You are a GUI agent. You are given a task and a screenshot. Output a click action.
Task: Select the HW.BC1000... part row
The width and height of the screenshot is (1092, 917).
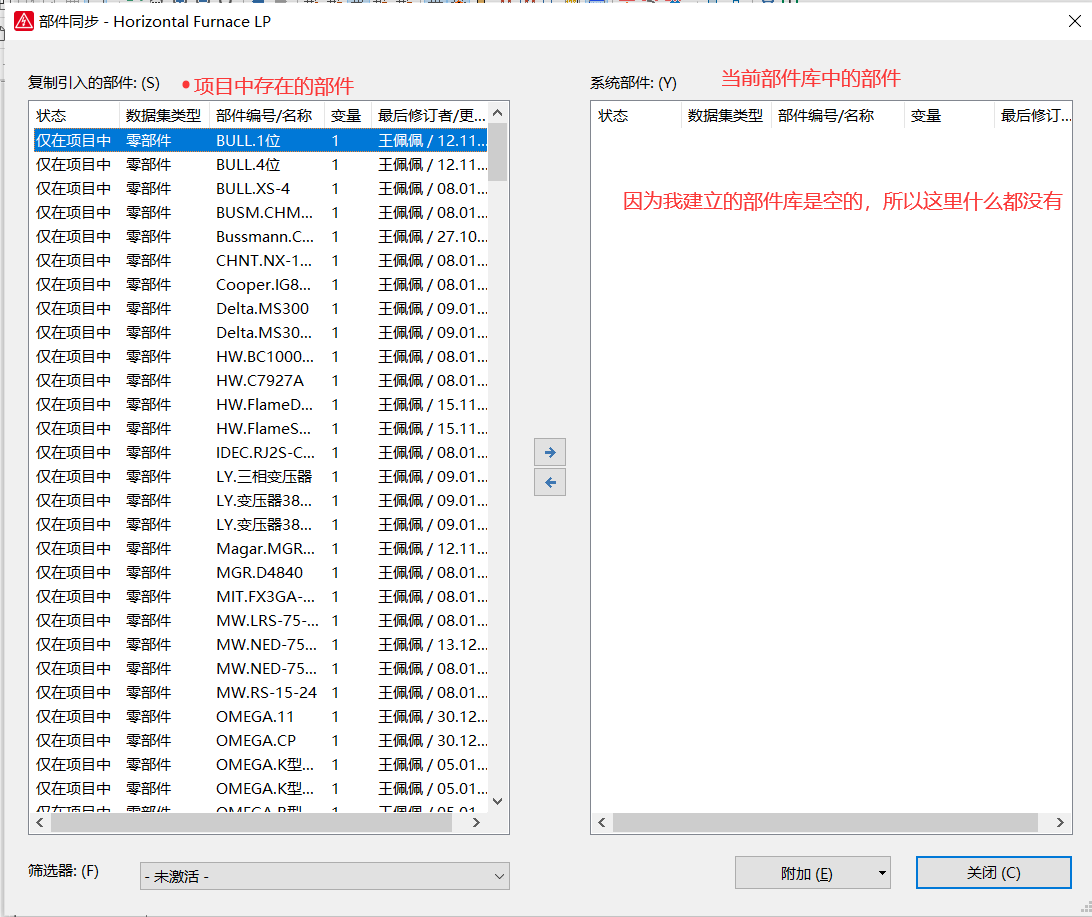pyautogui.click(x=260, y=356)
